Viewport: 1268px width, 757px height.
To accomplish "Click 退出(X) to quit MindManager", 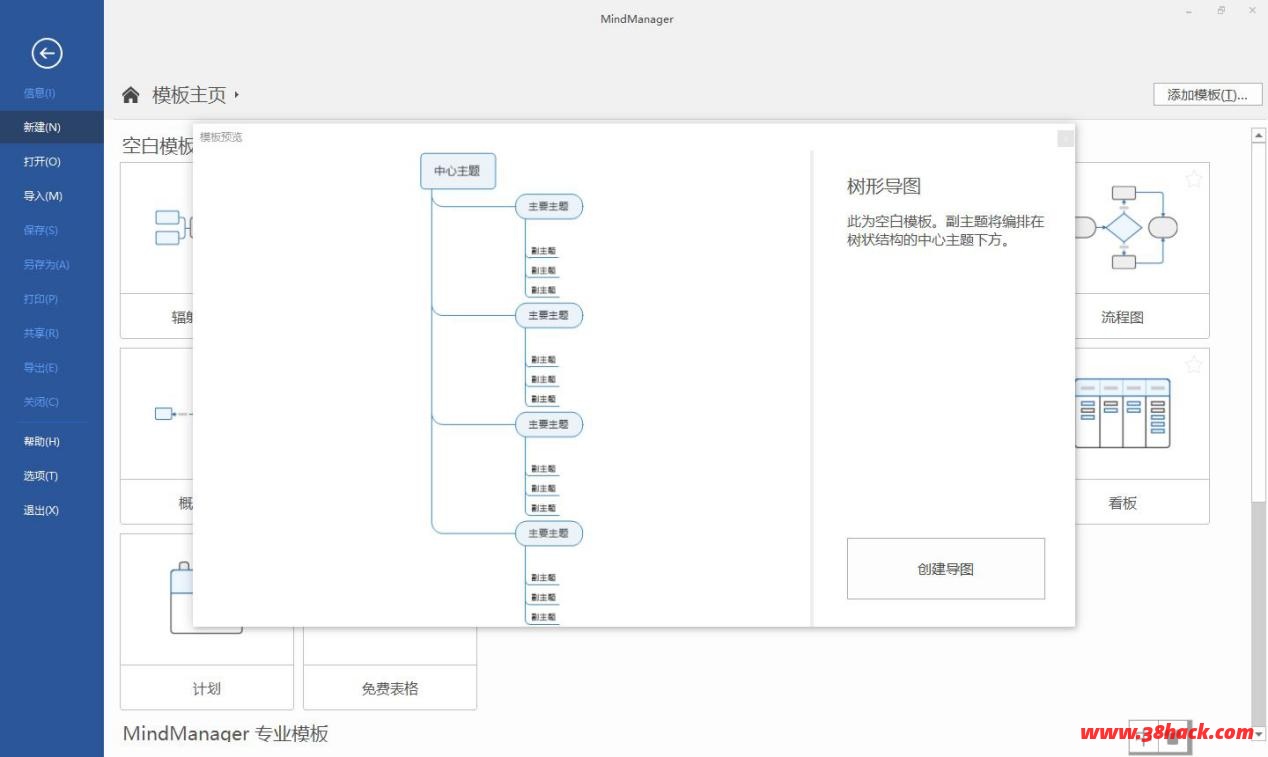I will tap(52, 510).
